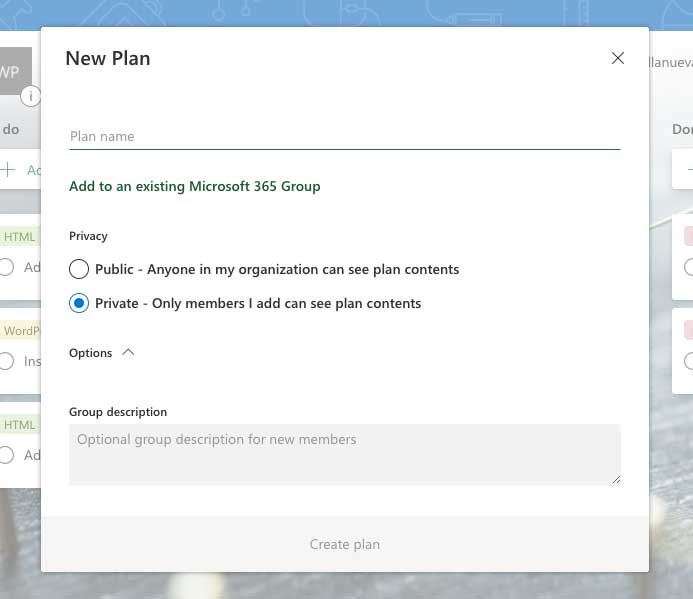This screenshot has width=693, height=599.
Task: Focus the Plan name field
Action: (344, 137)
